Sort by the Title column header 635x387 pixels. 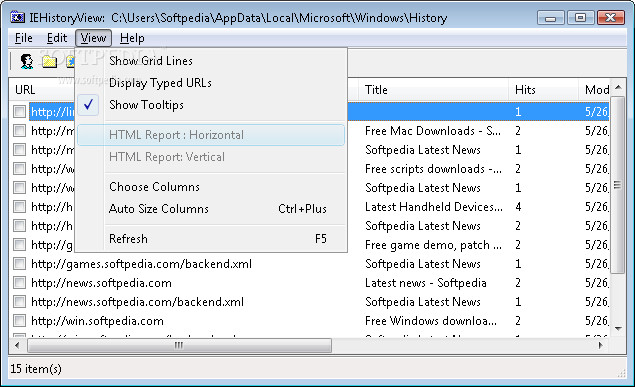click(x=433, y=89)
